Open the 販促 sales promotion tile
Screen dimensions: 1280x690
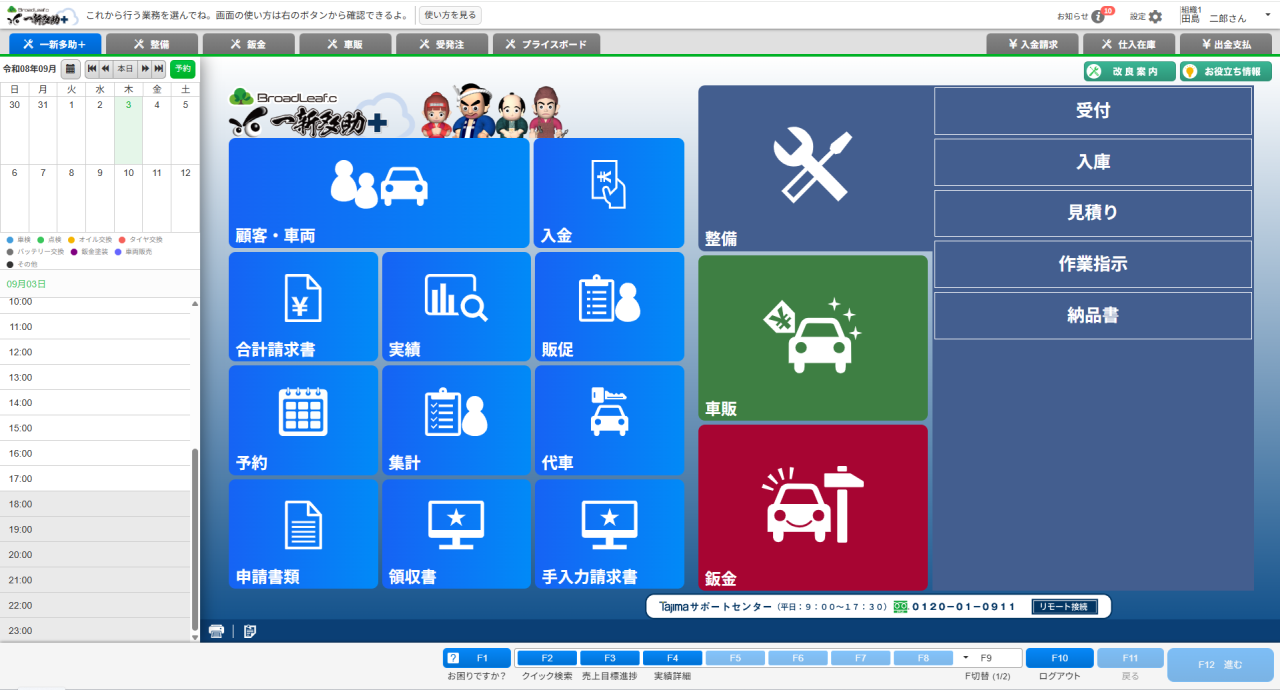pos(609,307)
